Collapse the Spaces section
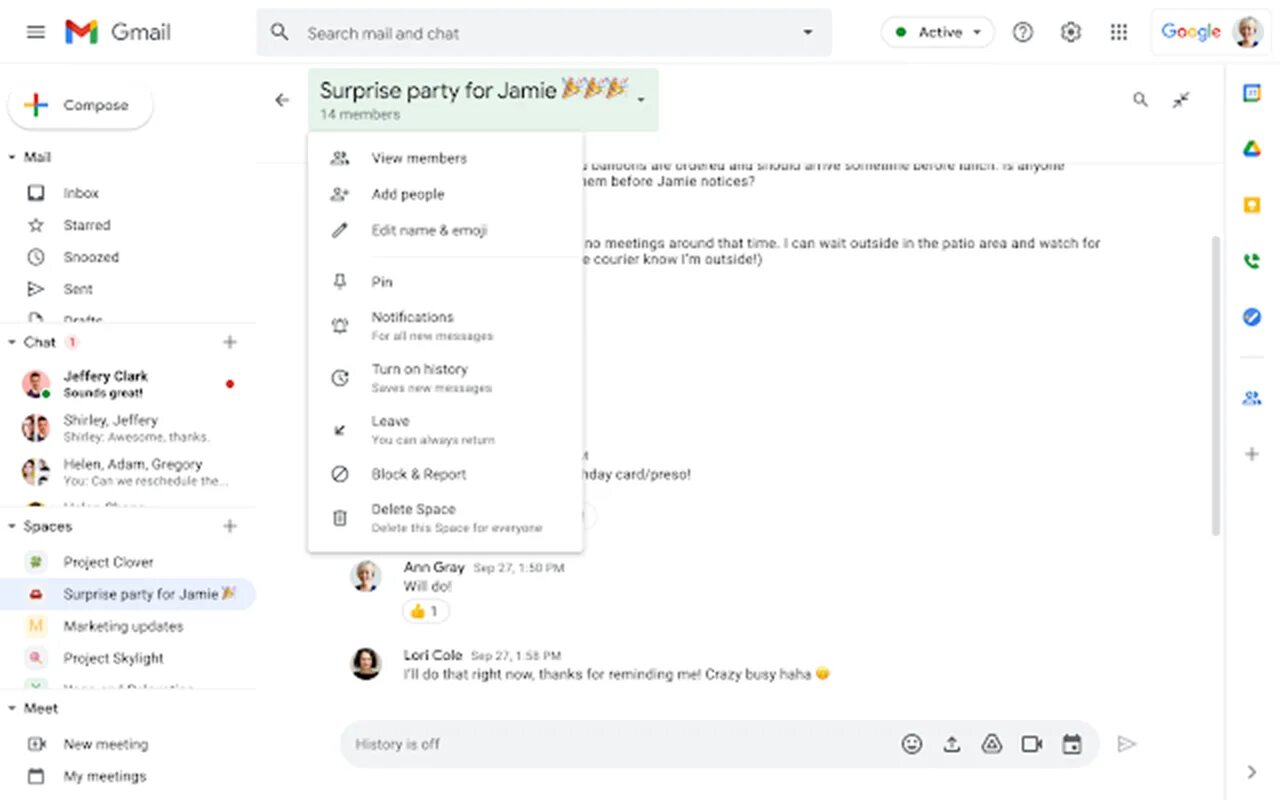The image size is (1280, 800). tap(12, 526)
